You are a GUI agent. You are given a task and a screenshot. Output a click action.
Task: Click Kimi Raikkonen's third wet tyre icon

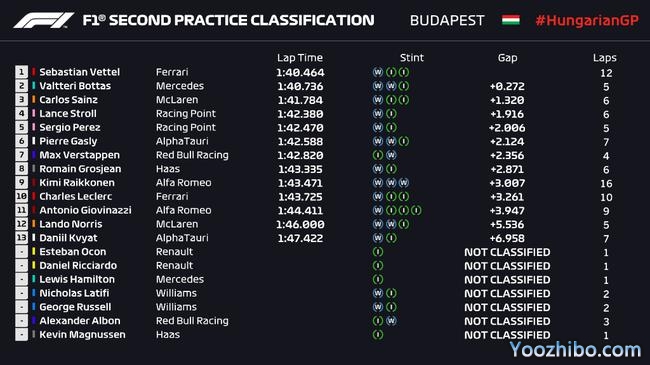tap(404, 182)
